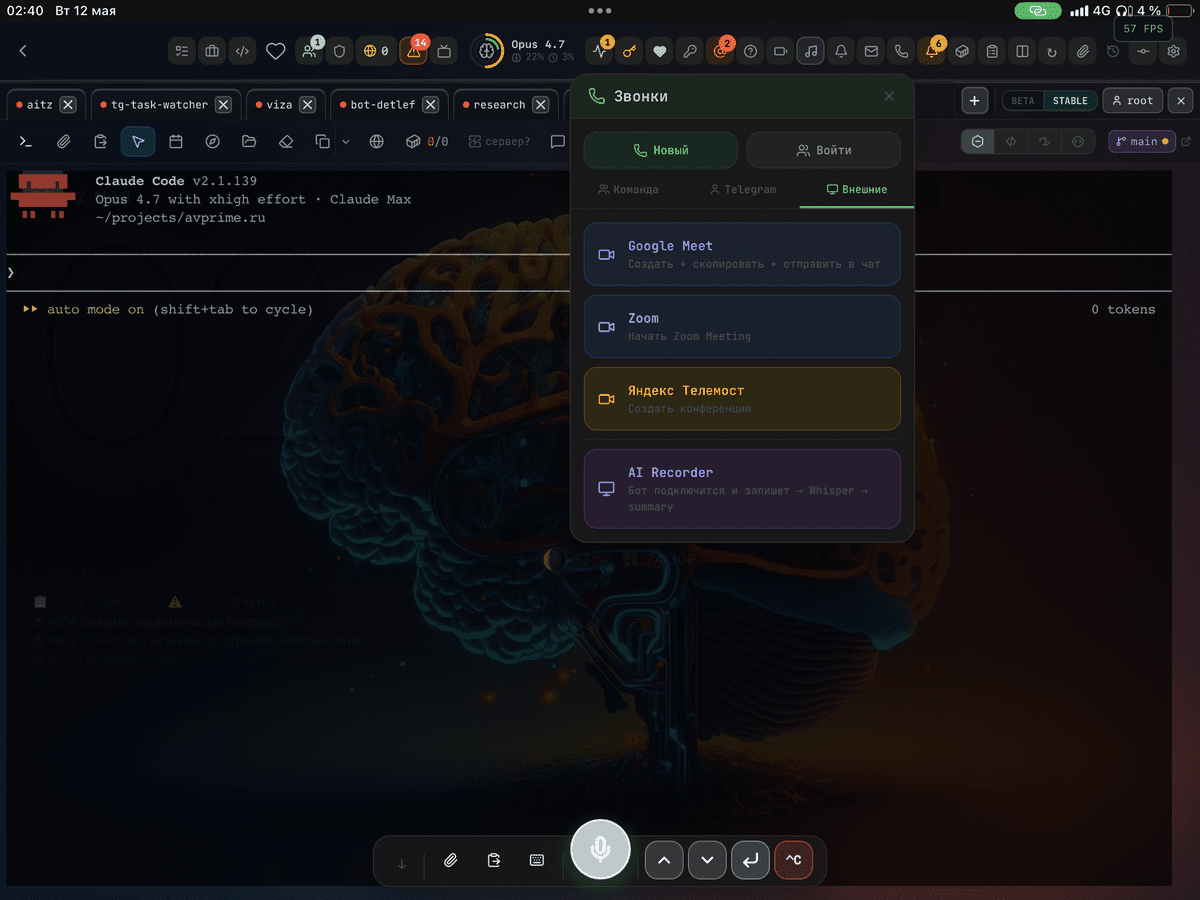Start a Zoom meeting
Image resolution: width=1200 pixels, height=900 pixels.
point(742,326)
